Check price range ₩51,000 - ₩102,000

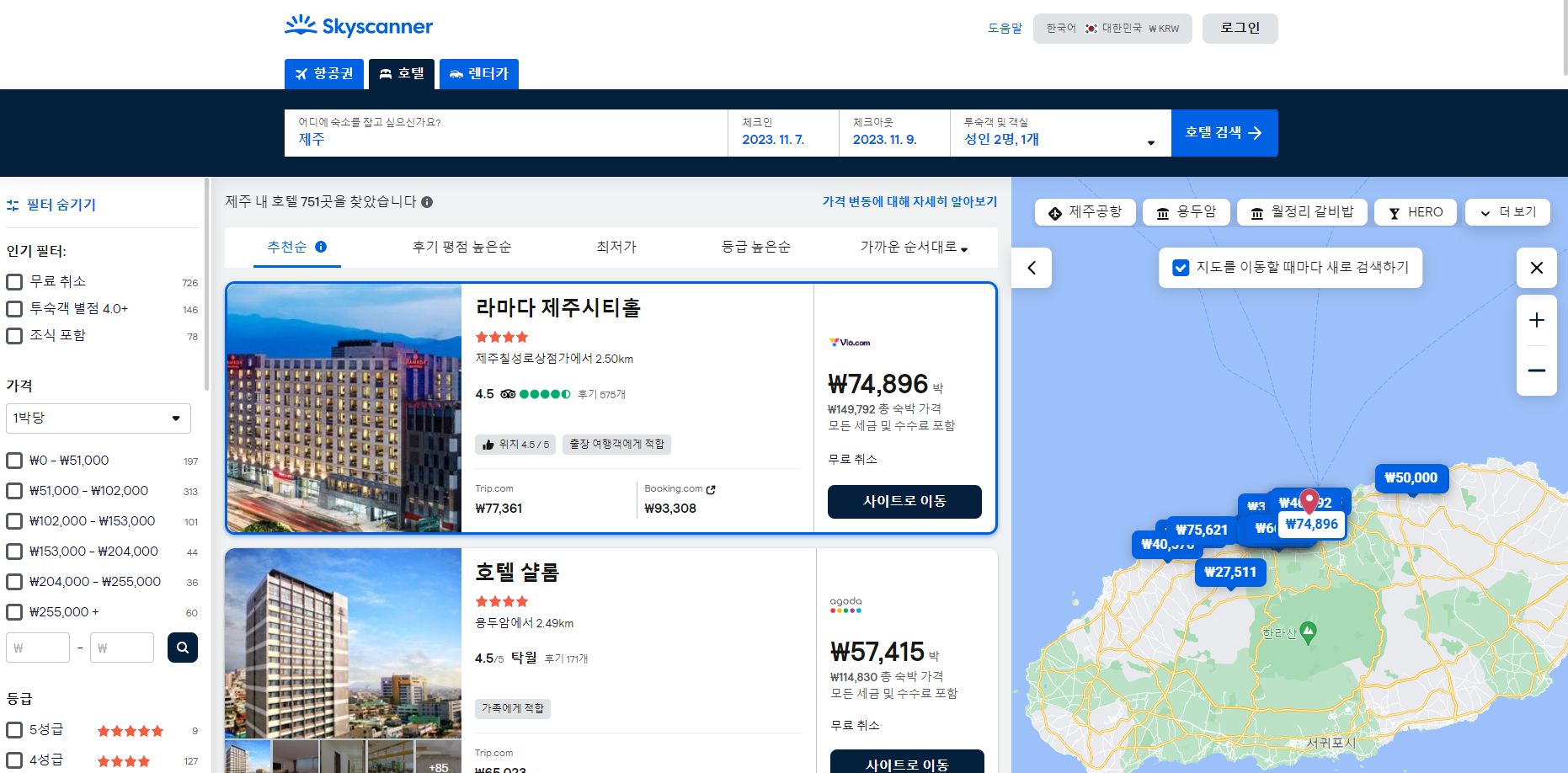click(x=14, y=491)
